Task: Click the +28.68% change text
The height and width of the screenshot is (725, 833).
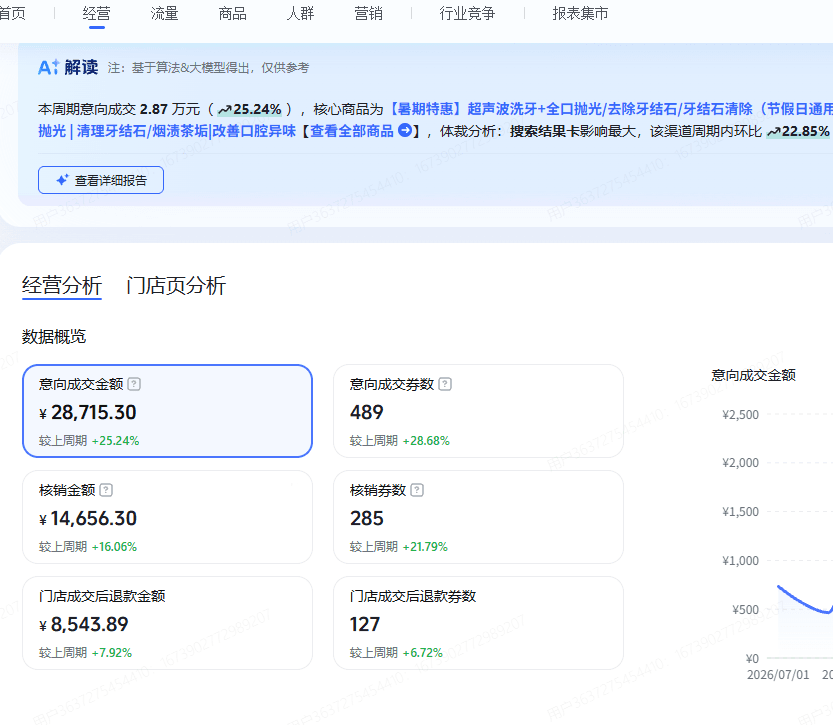Action: point(426,441)
